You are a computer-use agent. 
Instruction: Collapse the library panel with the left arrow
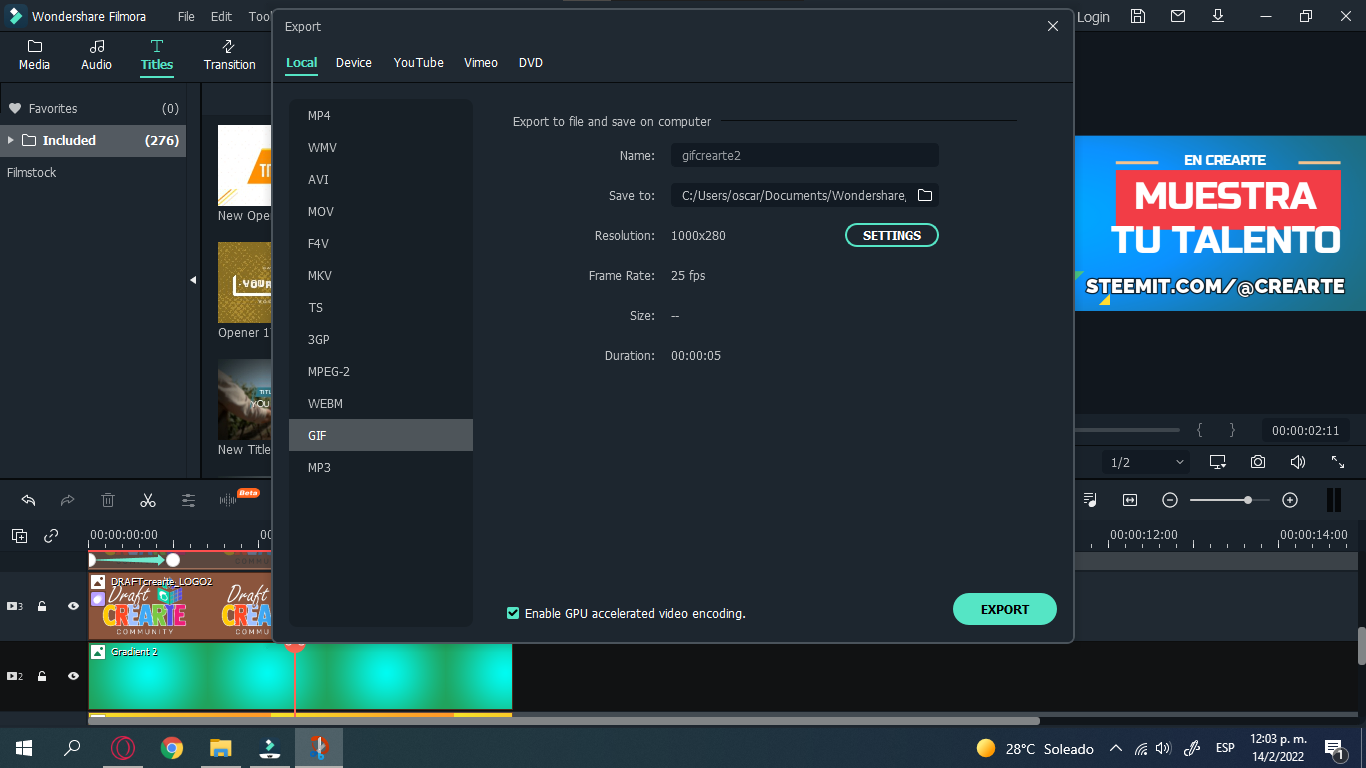pos(193,281)
